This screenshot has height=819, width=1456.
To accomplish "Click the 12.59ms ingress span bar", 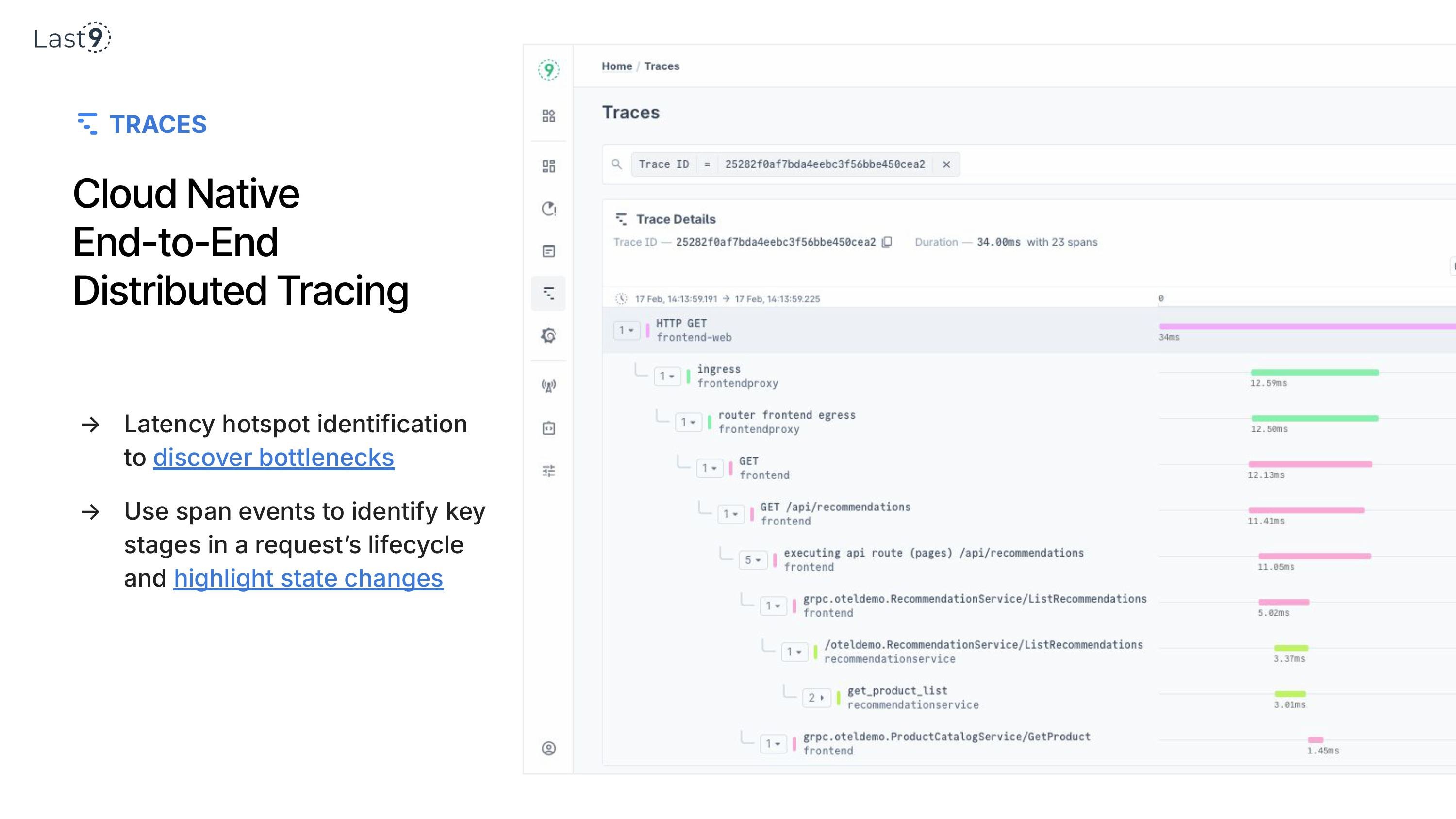I will pyautogui.click(x=1314, y=373).
